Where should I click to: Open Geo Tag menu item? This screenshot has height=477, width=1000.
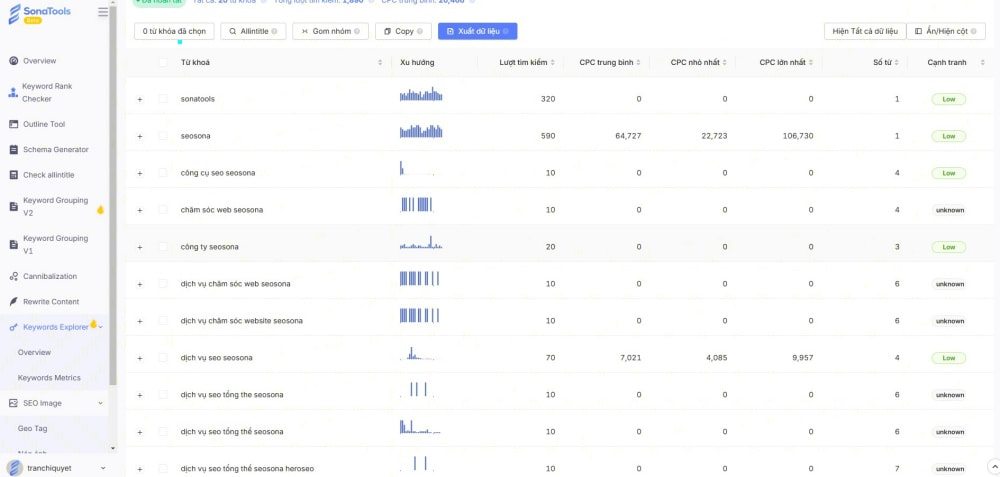coord(33,428)
